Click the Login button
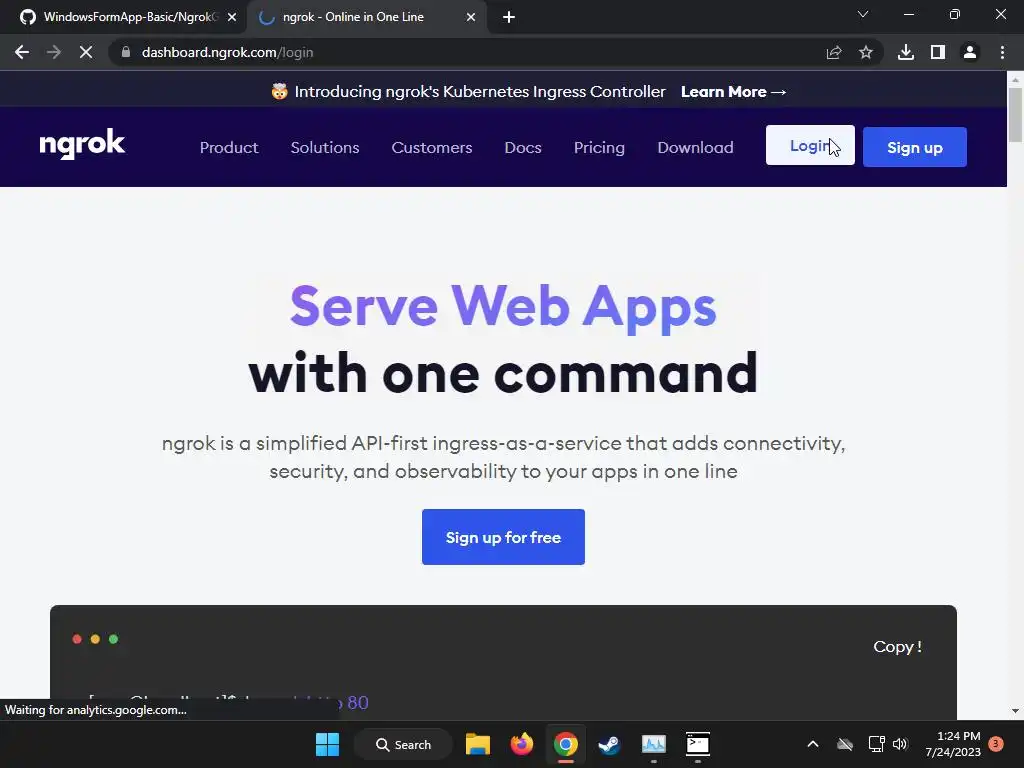The height and width of the screenshot is (768, 1024). 810,146
